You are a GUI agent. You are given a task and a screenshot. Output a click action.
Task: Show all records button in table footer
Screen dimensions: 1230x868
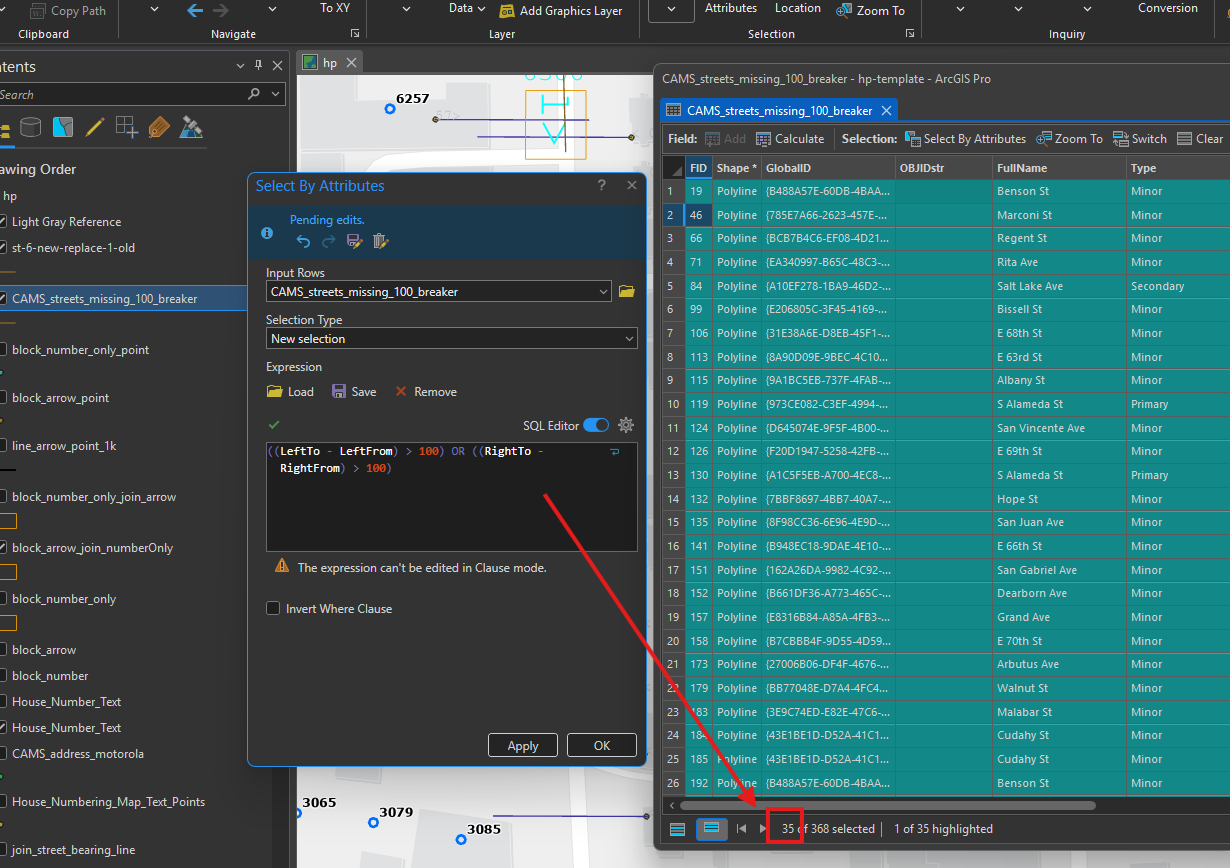(x=677, y=829)
